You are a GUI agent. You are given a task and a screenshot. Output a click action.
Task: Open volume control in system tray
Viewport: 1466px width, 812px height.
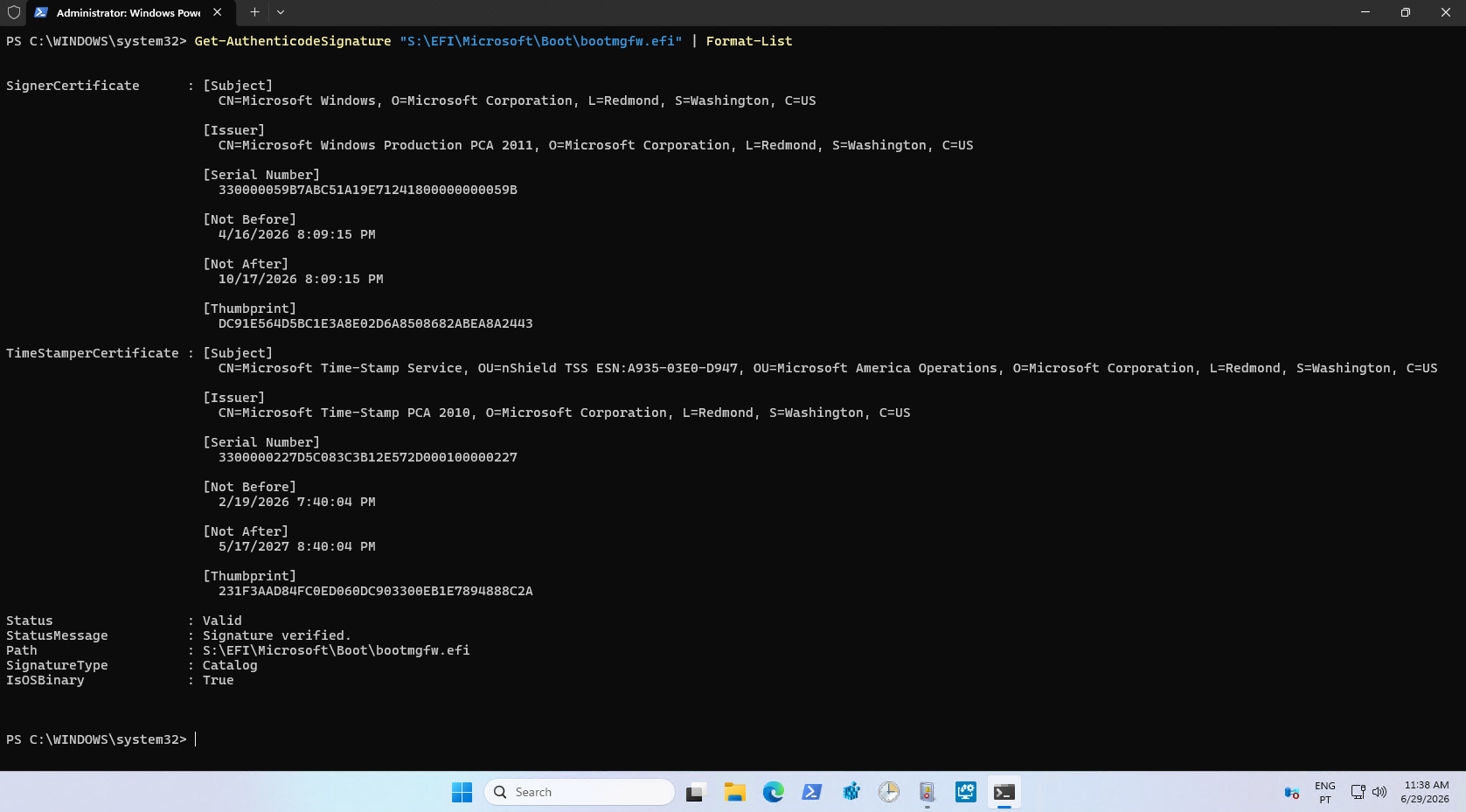click(1379, 792)
